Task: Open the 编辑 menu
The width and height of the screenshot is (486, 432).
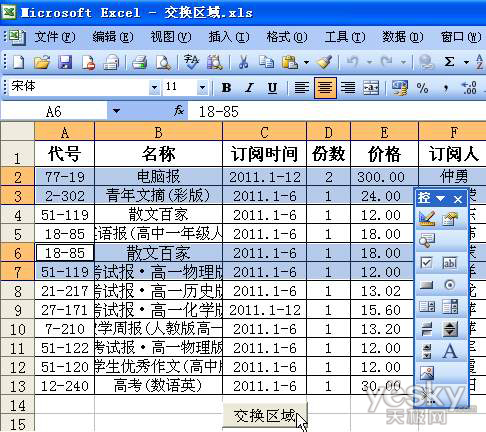Action: [113, 37]
